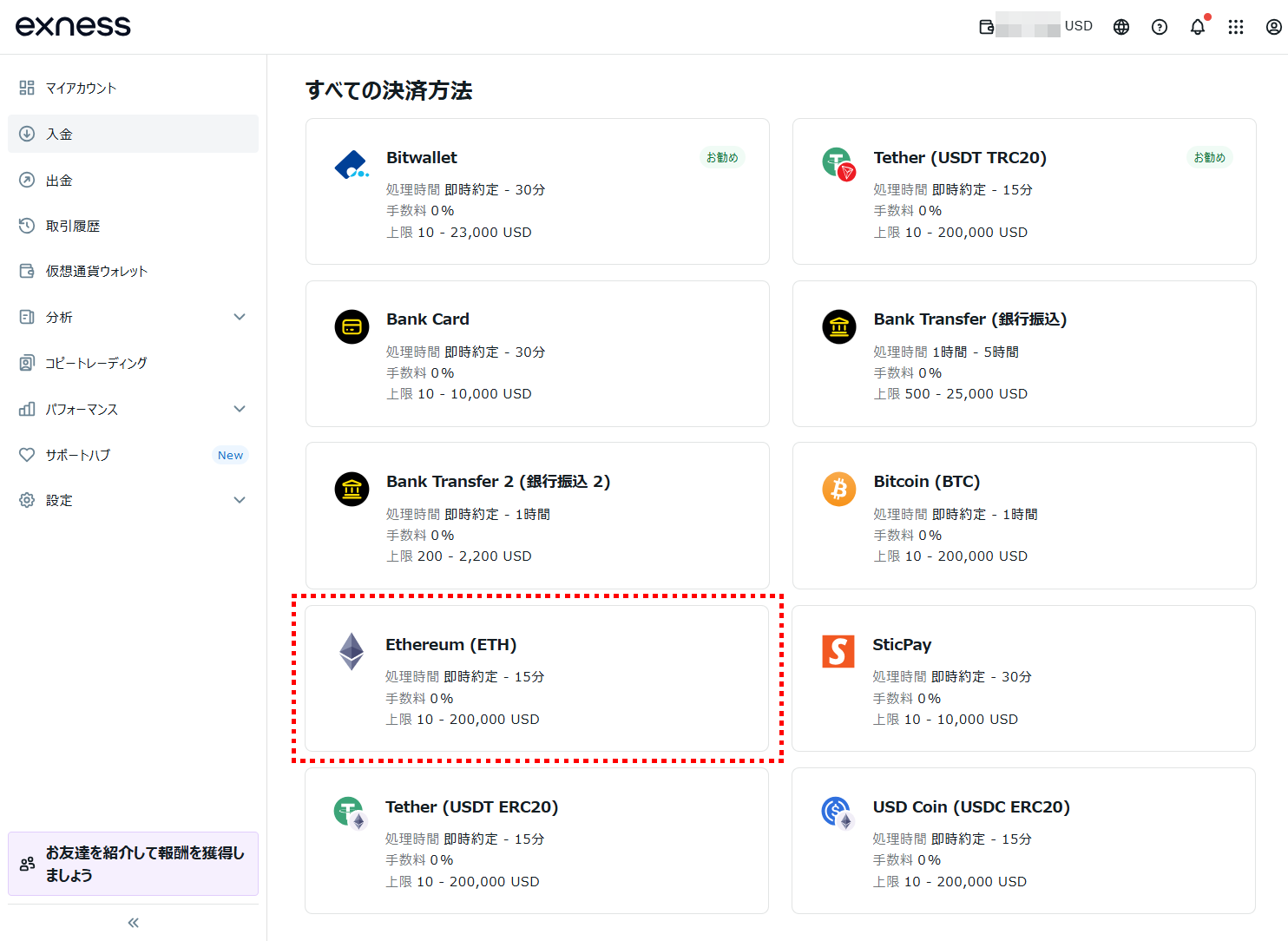Click '上限 200 - 2,200 USD' text
The image size is (1288, 941).
click(459, 556)
